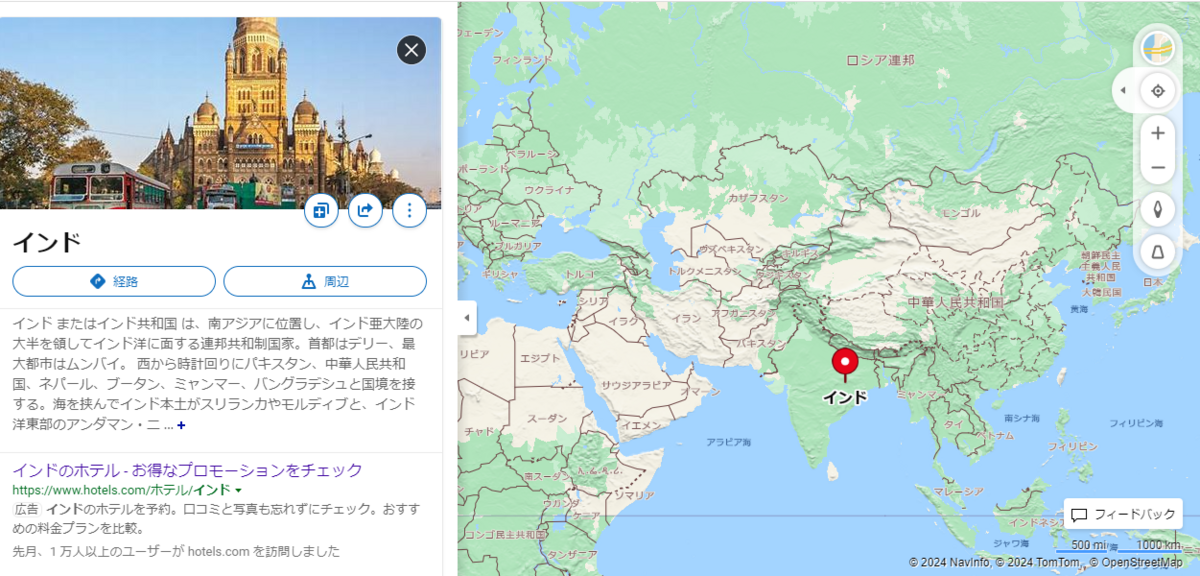1200x576 pixels.
Task: Click the 周辺 nearby button
Action: point(325,281)
